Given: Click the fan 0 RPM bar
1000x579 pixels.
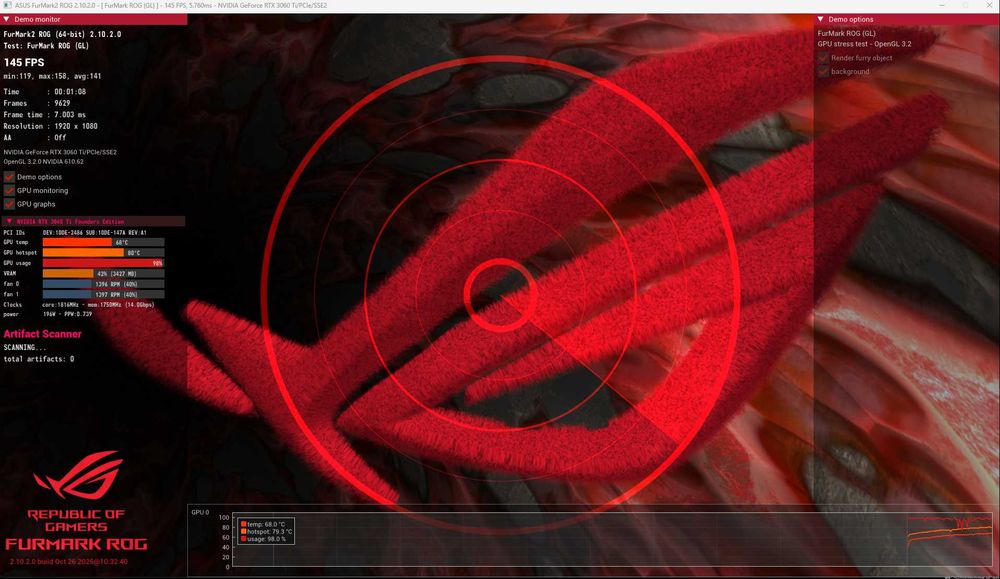Looking at the screenshot, I should click(103, 284).
